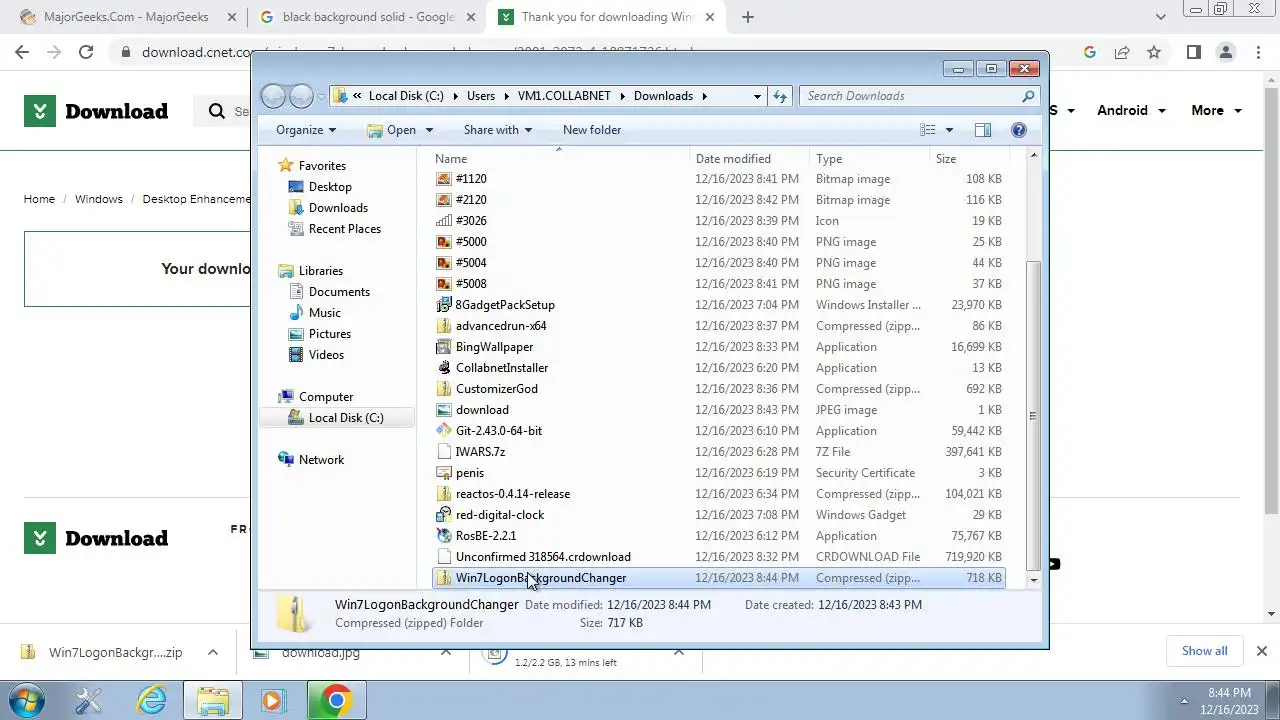Click file list vertical scrollbar
The image size is (1280, 720).
pyautogui.click(x=1034, y=416)
